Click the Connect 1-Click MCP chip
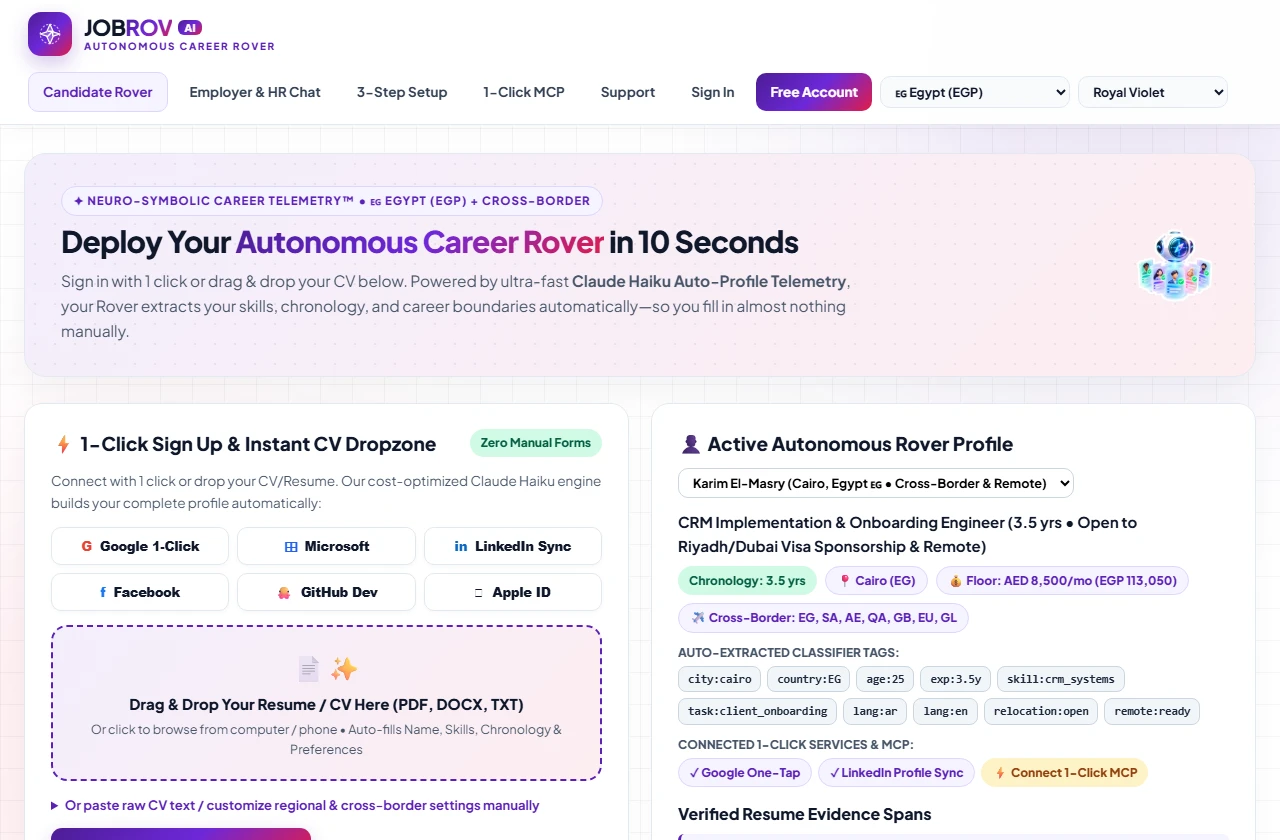Image resolution: width=1280 pixels, height=840 pixels. (x=1065, y=772)
